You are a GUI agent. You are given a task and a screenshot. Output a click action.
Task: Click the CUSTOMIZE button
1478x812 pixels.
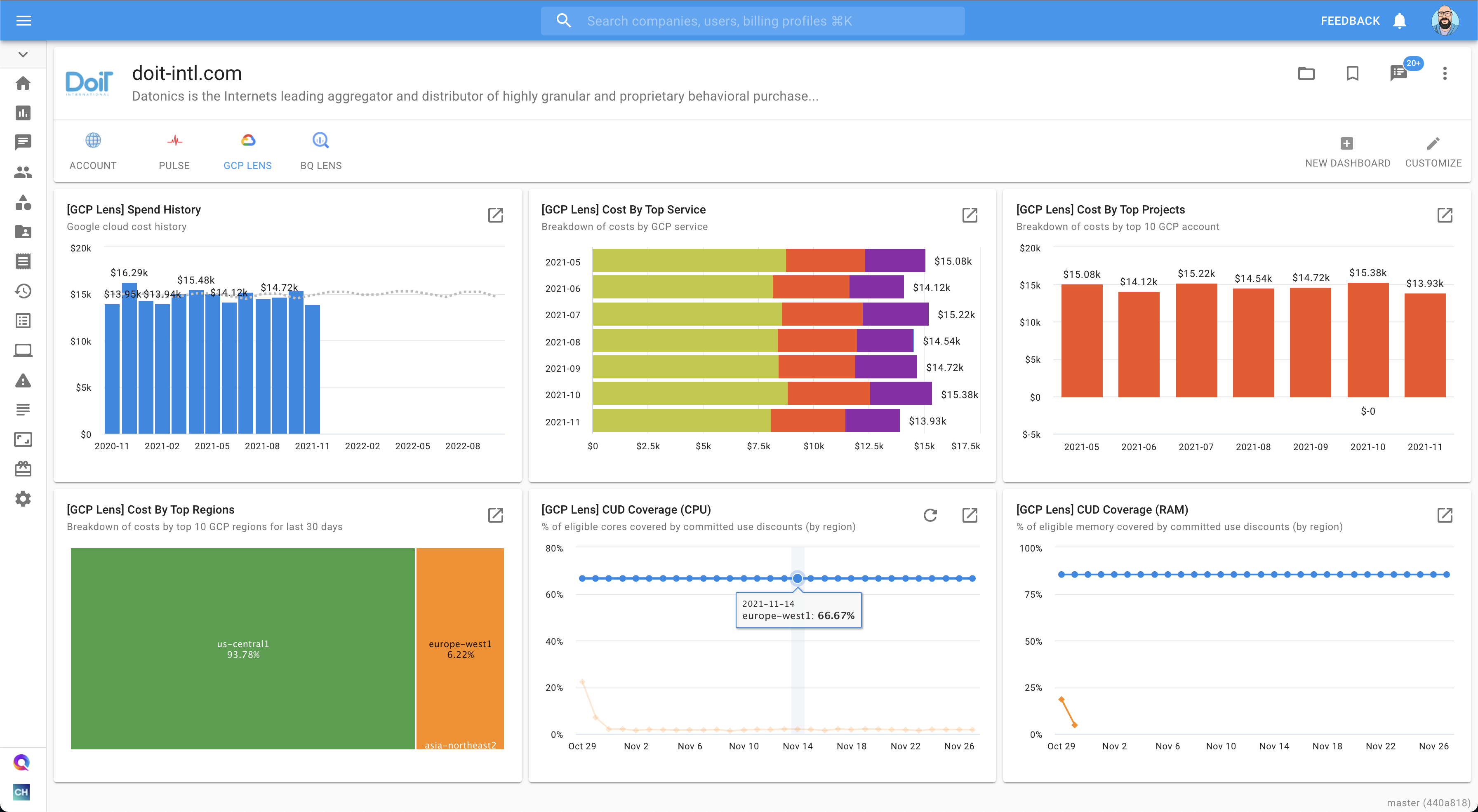pyautogui.click(x=1433, y=151)
